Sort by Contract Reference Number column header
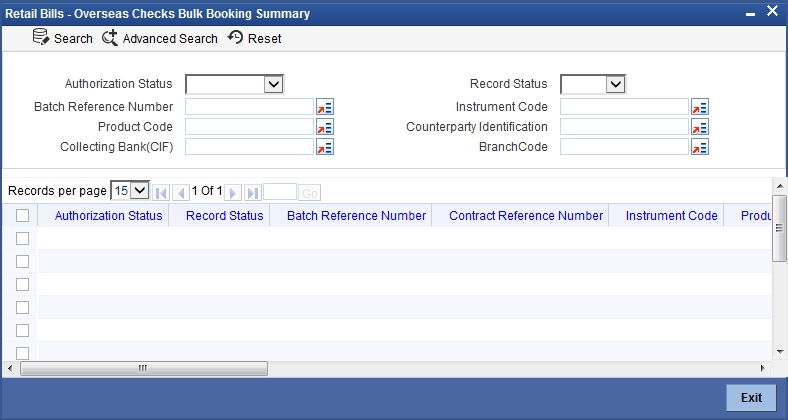788x420 pixels. [x=526, y=216]
